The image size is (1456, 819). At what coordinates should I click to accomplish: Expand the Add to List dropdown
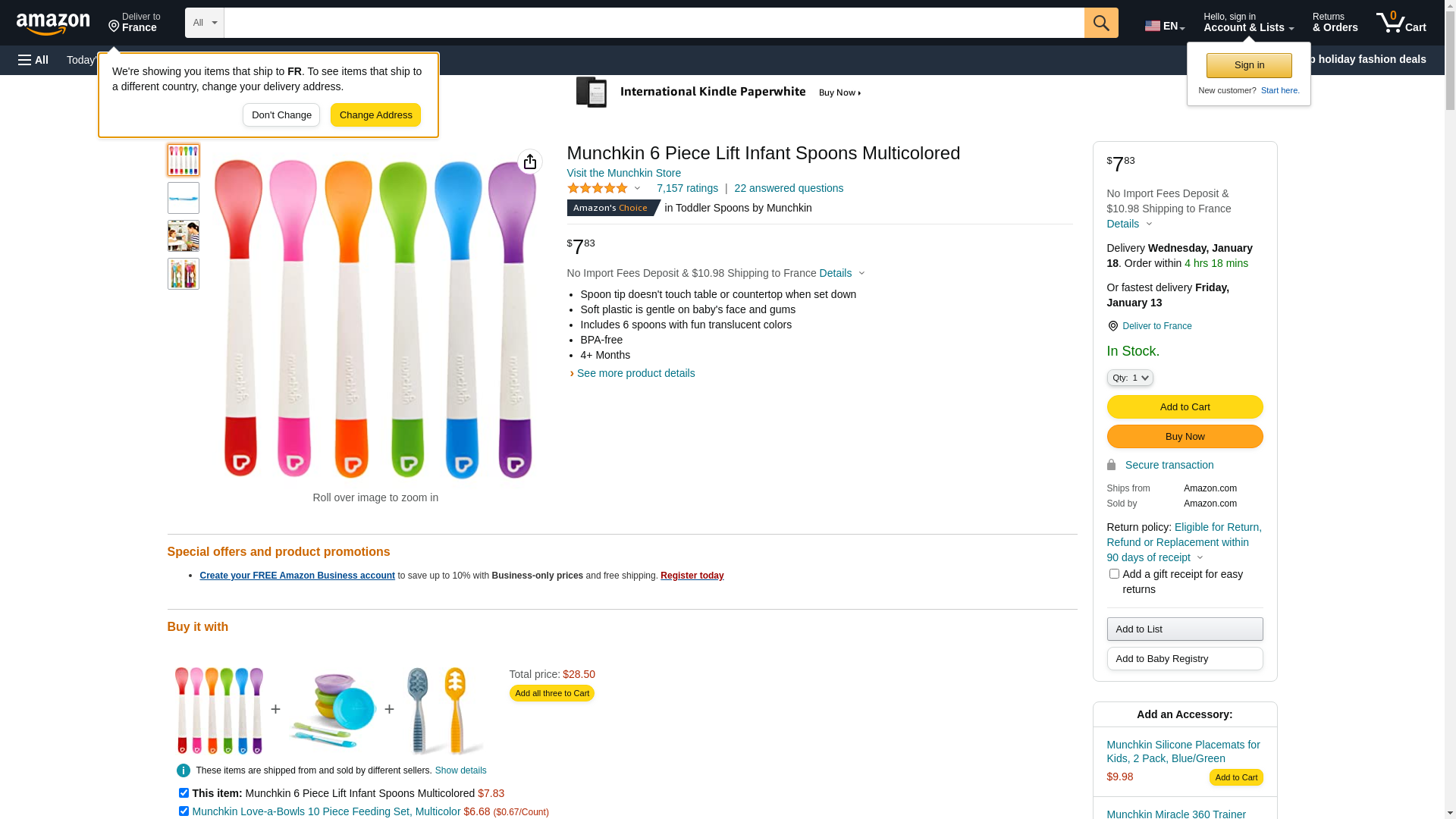coord(1185,629)
